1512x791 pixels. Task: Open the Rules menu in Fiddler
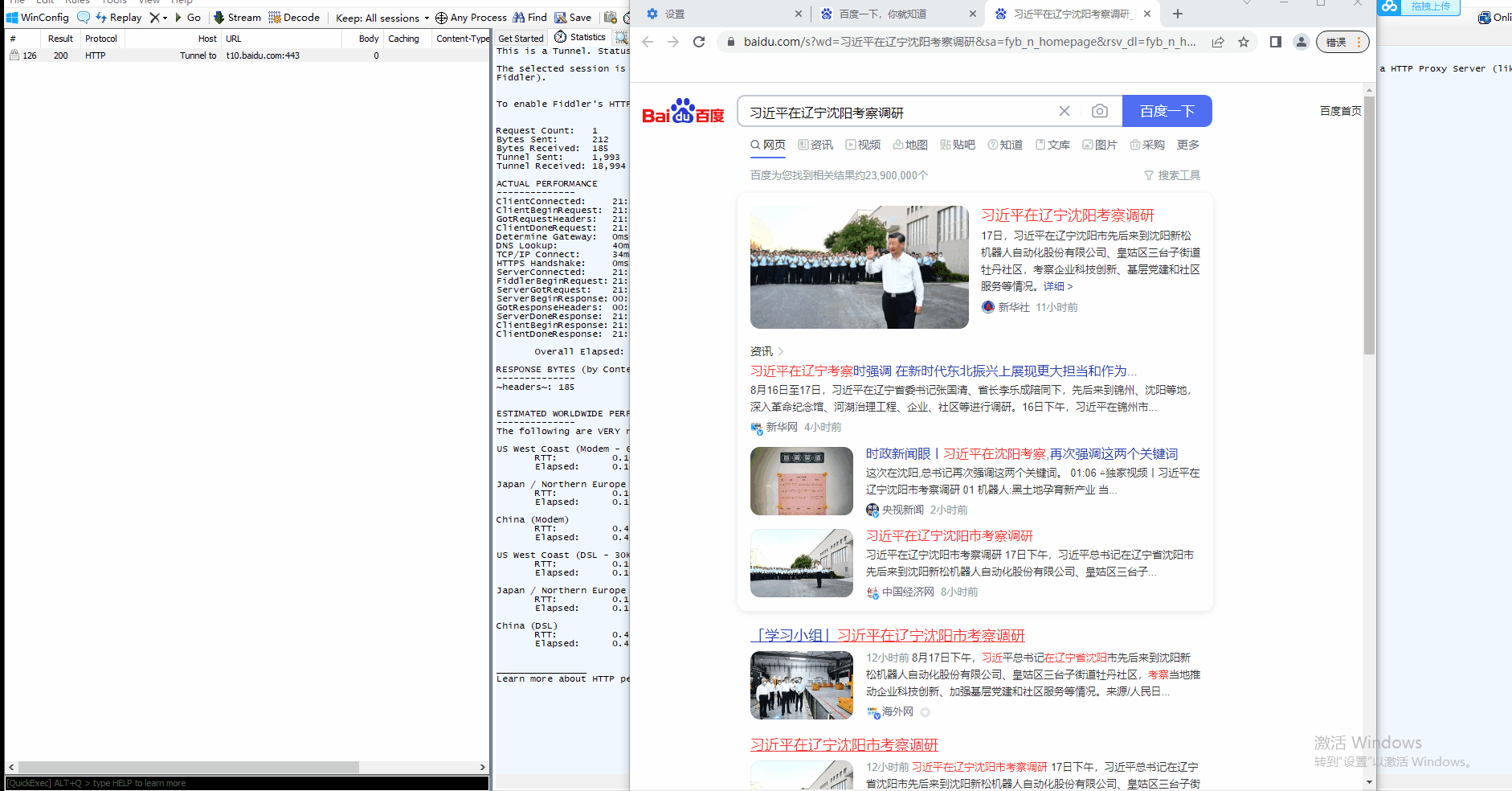pos(77,2)
